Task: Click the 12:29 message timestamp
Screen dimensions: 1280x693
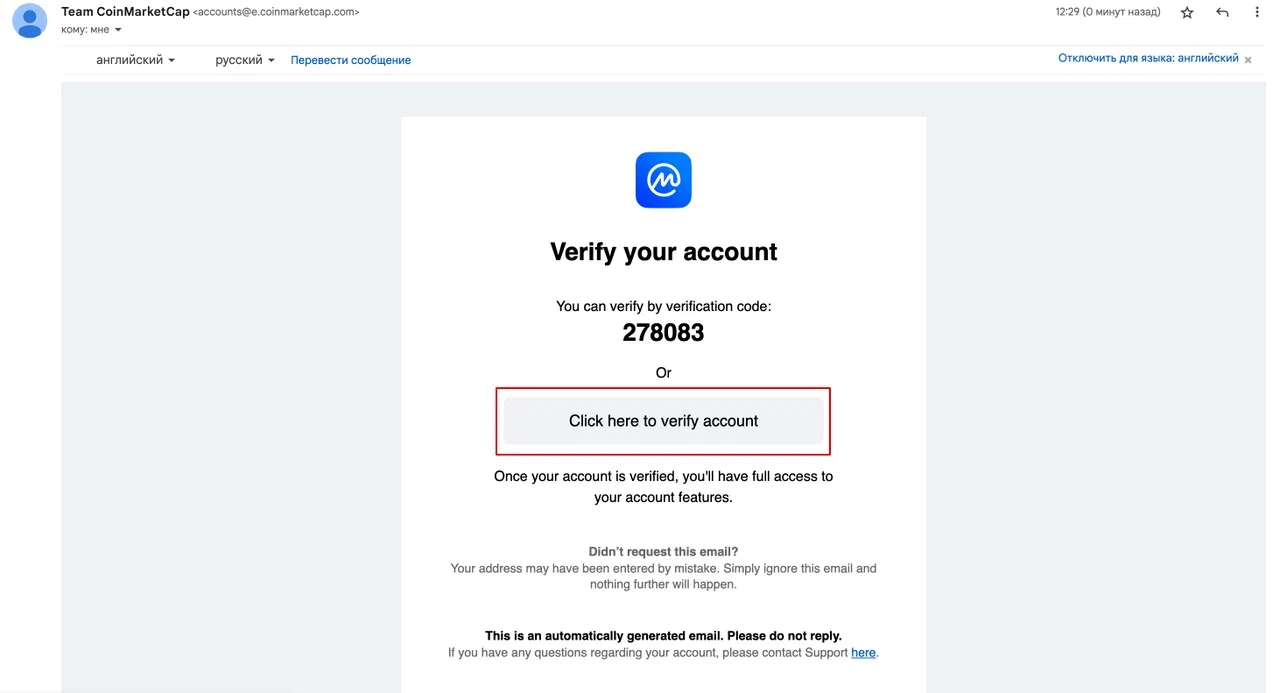Action: (x=1108, y=12)
